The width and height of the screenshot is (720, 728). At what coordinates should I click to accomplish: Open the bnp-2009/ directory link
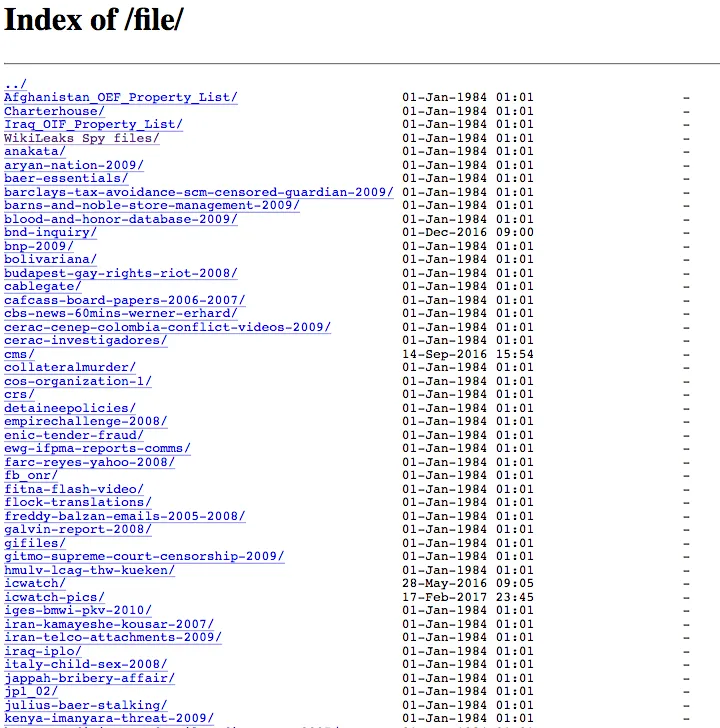tap(39, 246)
